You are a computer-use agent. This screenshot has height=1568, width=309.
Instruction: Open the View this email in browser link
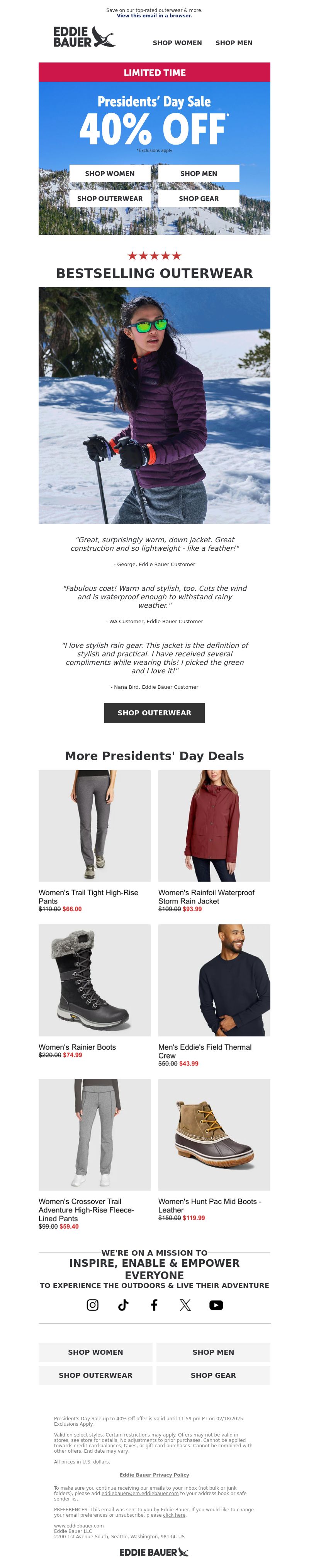click(x=154, y=16)
